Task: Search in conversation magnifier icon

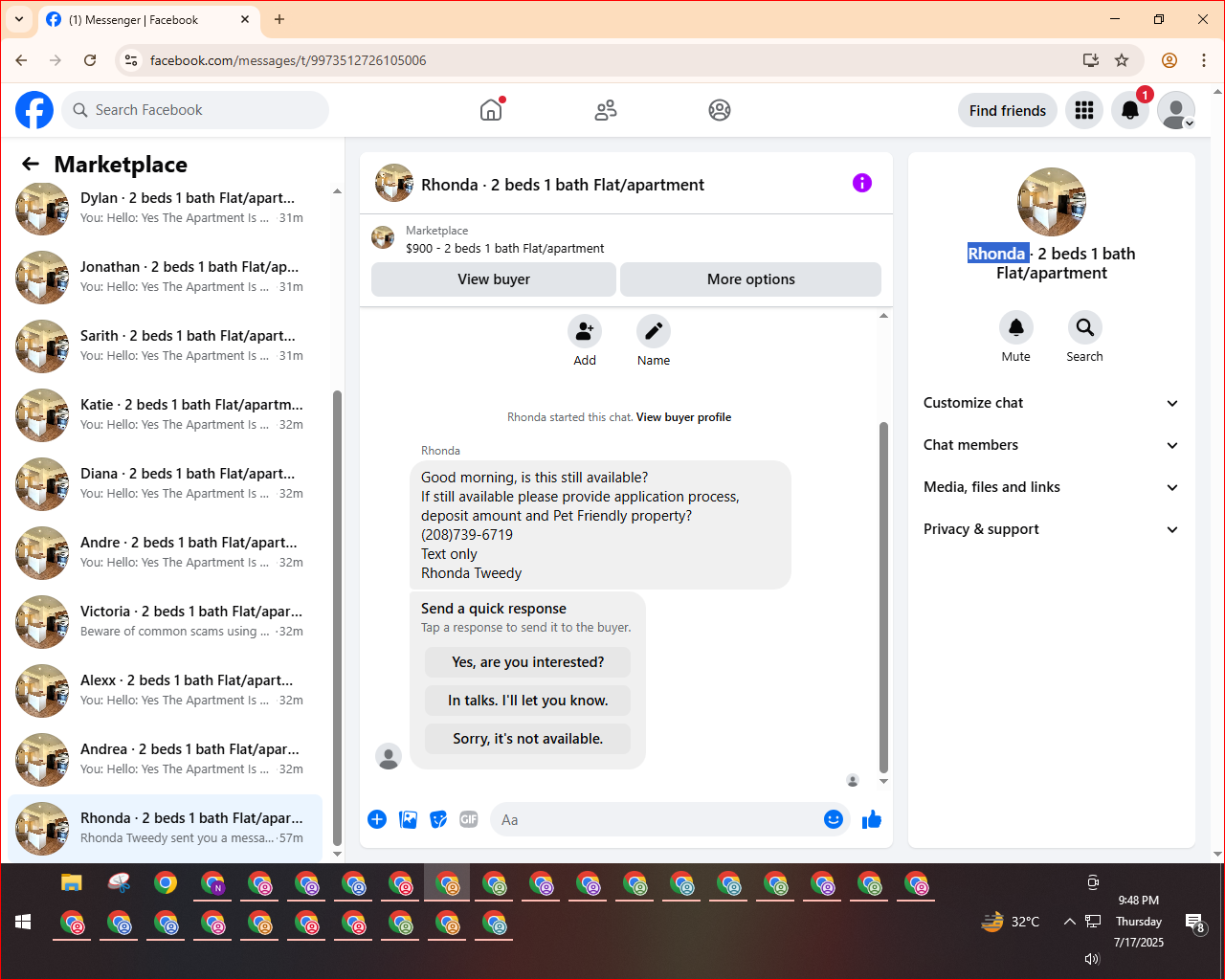Action: pyautogui.click(x=1085, y=327)
